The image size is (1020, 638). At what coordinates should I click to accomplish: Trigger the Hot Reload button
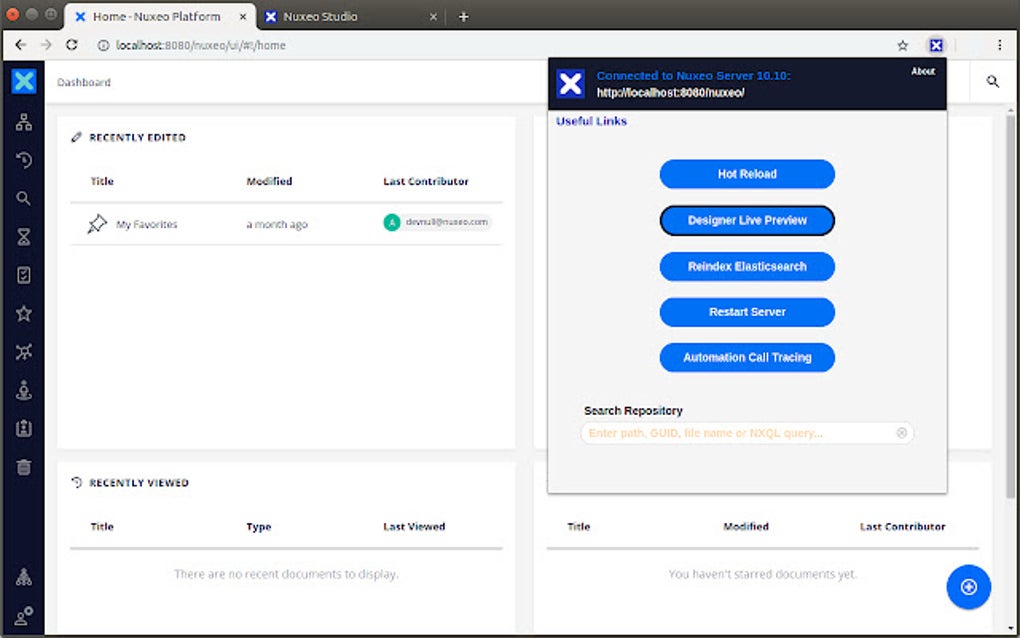tap(746, 174)
